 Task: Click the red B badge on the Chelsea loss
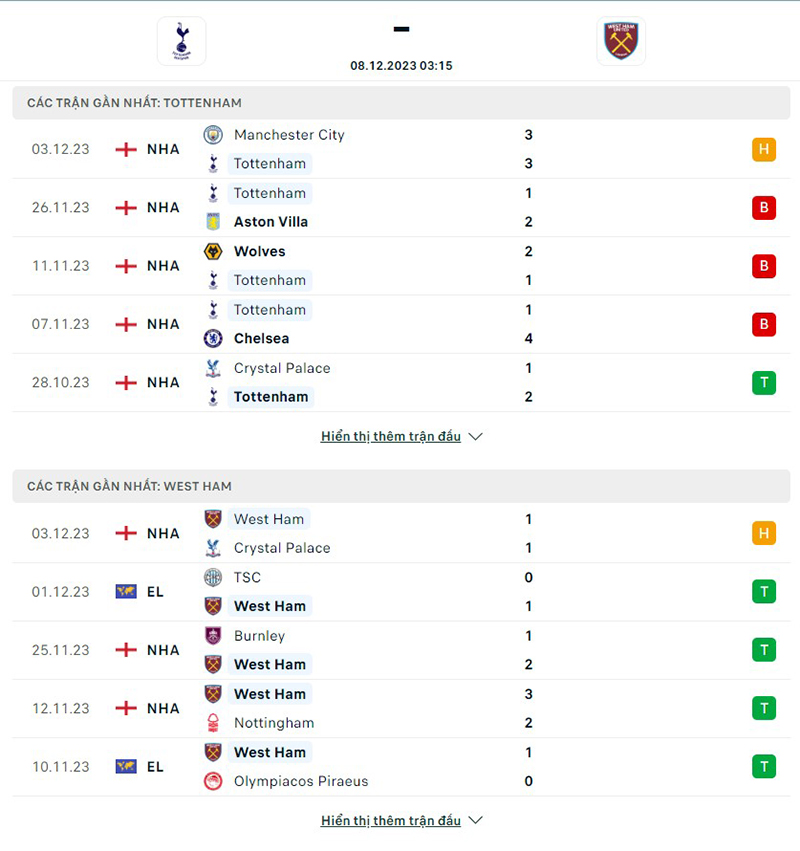tap(762, 324)
